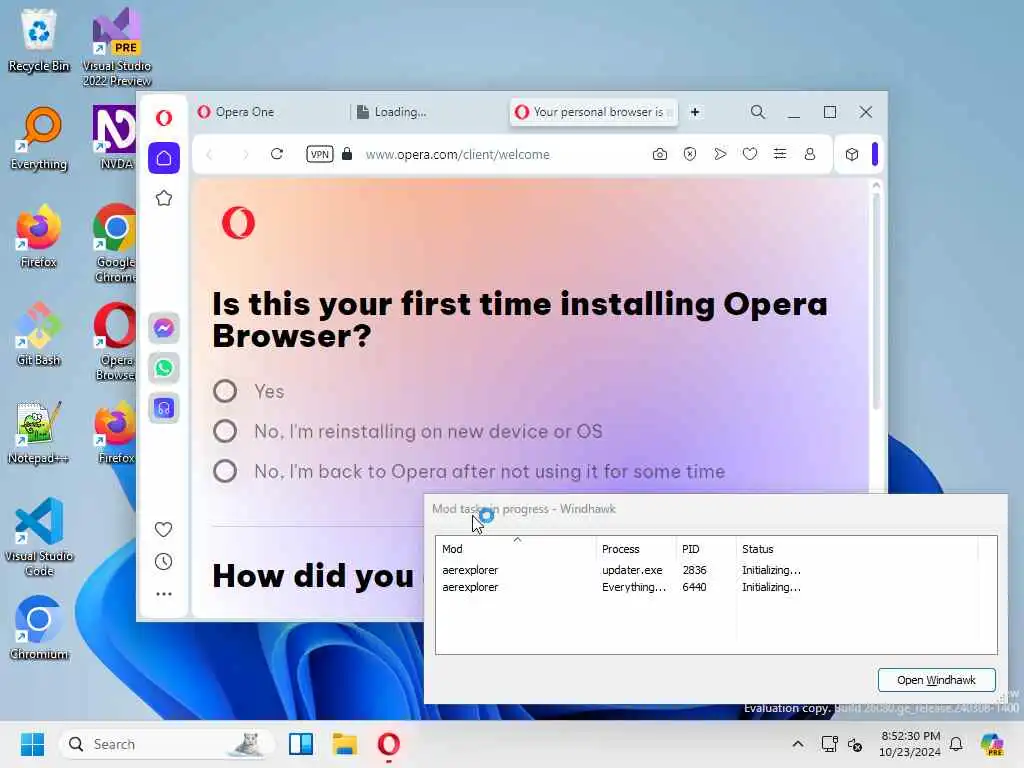Open the Home speed dial sidebar icon
Viewport: 1024px width, 768px height.
point(164,158)
